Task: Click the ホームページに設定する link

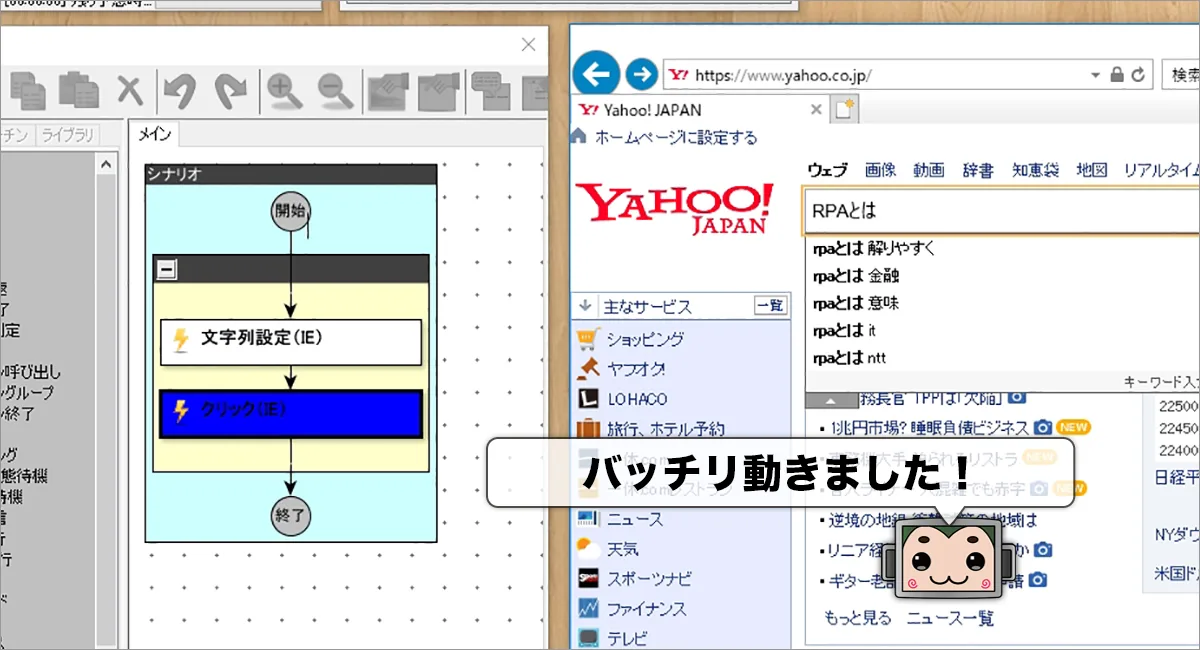Action: coord(676,137)
